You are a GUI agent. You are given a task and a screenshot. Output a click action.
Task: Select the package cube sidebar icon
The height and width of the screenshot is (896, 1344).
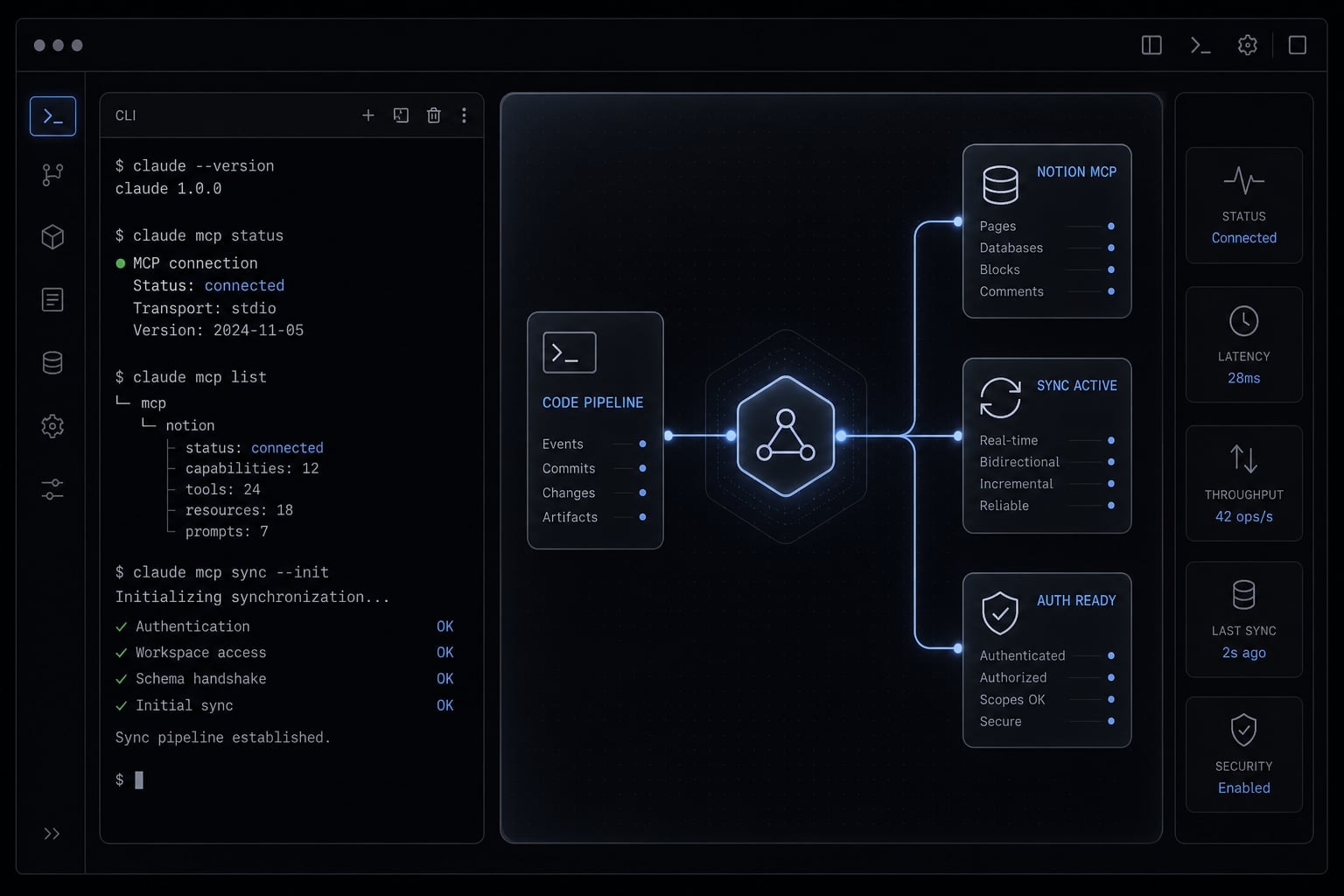coord(52,237)
